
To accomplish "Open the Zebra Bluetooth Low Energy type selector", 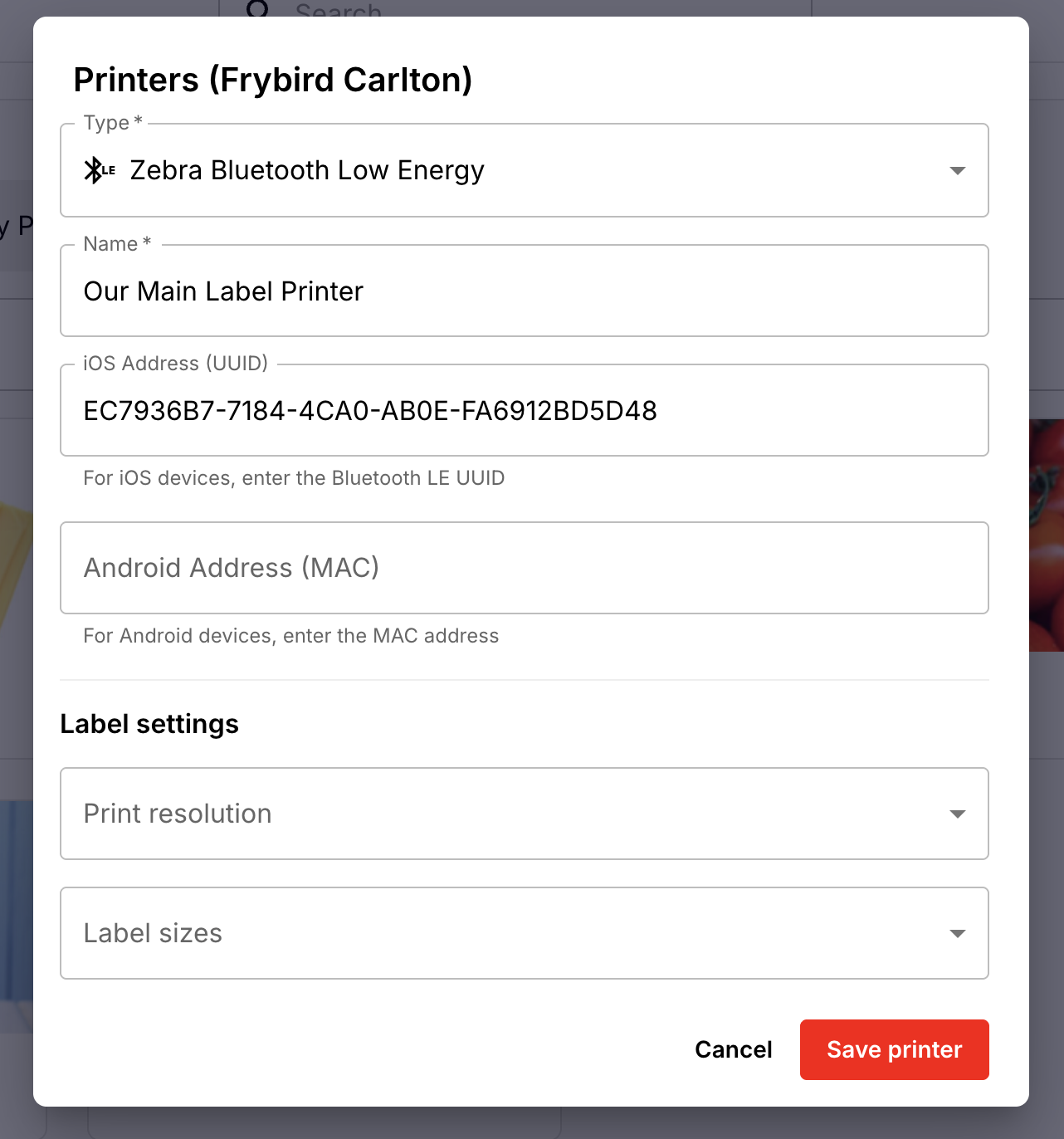I will pos(525,170).
